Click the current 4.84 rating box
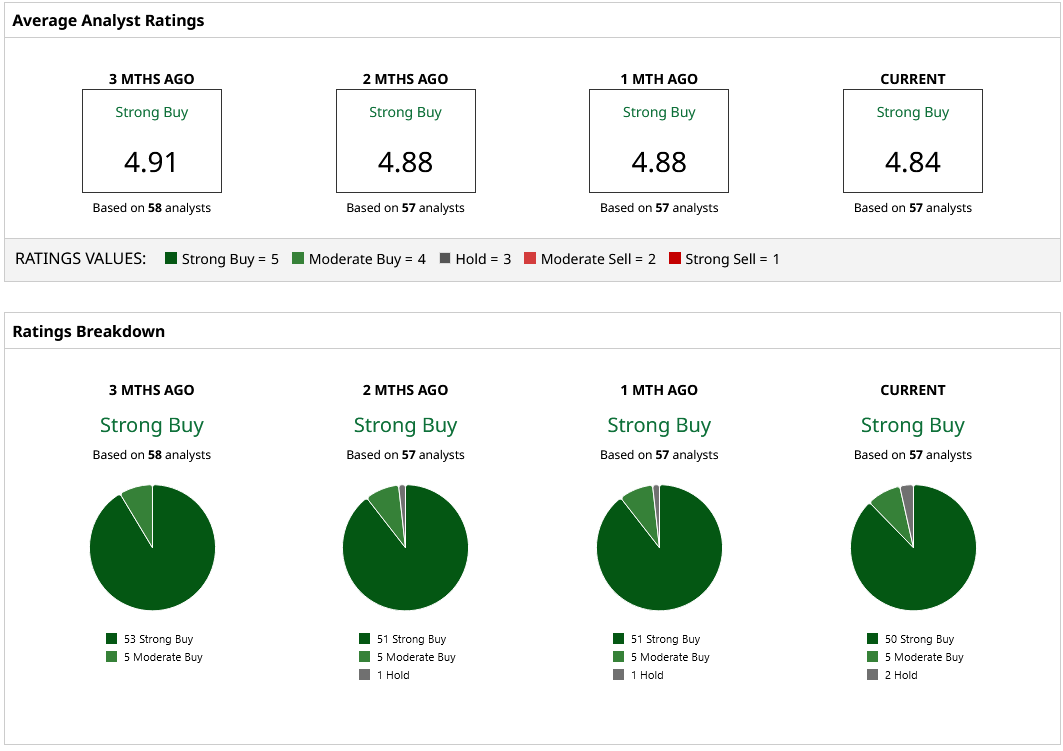The height and width of the screenshot is (751, 1063). (x=912, y=141)
